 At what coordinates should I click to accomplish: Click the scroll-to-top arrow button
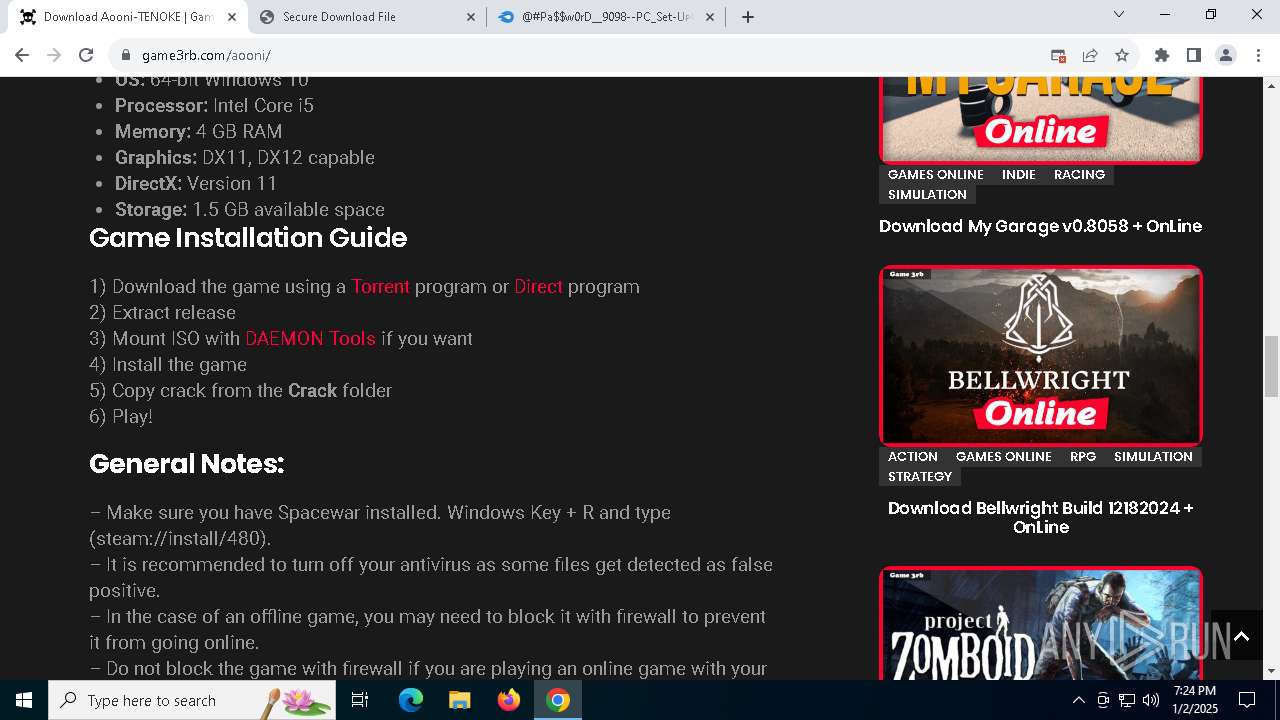pos(1241,636)
